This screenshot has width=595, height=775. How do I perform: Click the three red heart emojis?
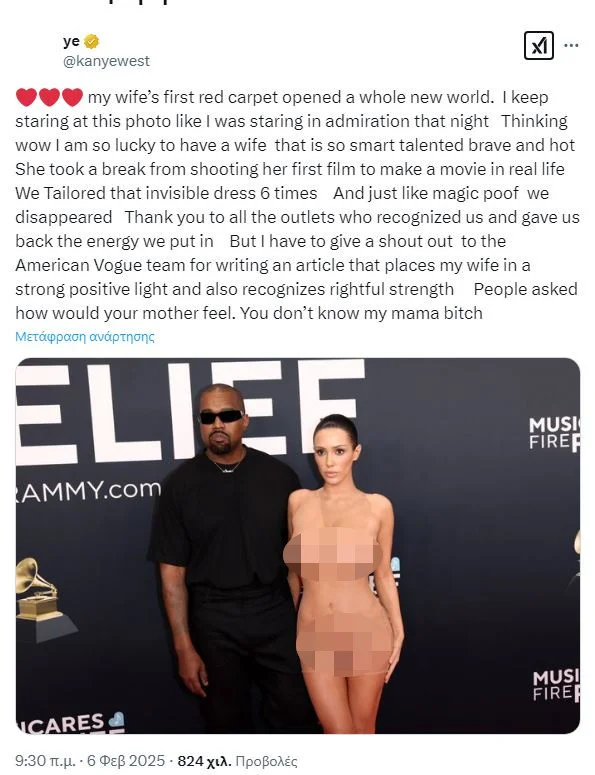pyautogui.click(x=49, y=97)
